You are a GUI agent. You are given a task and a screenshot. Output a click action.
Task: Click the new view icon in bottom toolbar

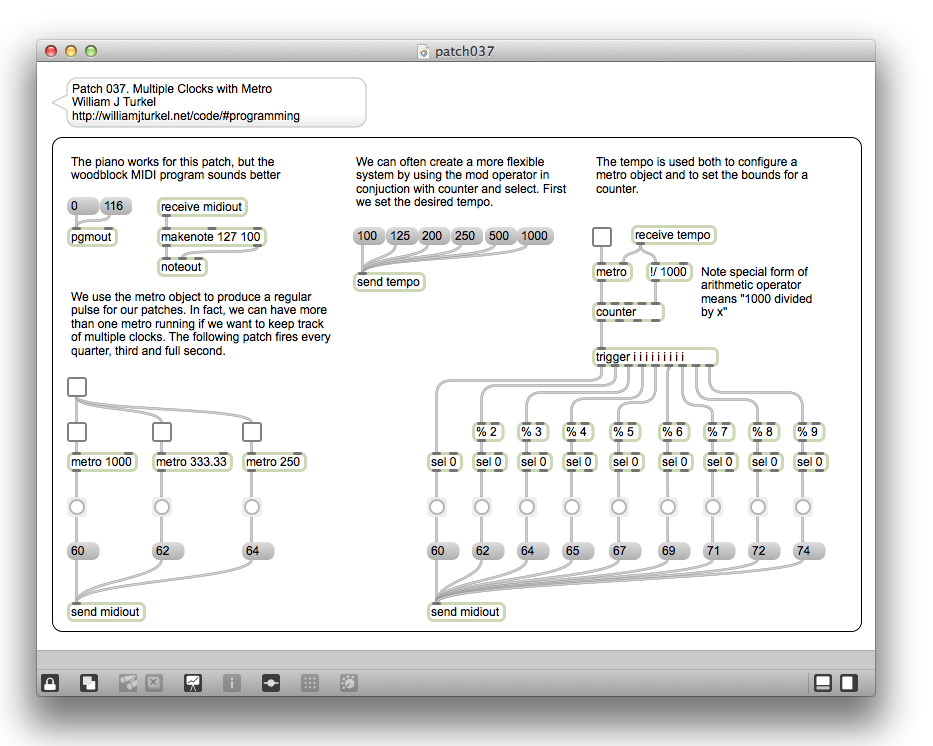click(89, 683)
